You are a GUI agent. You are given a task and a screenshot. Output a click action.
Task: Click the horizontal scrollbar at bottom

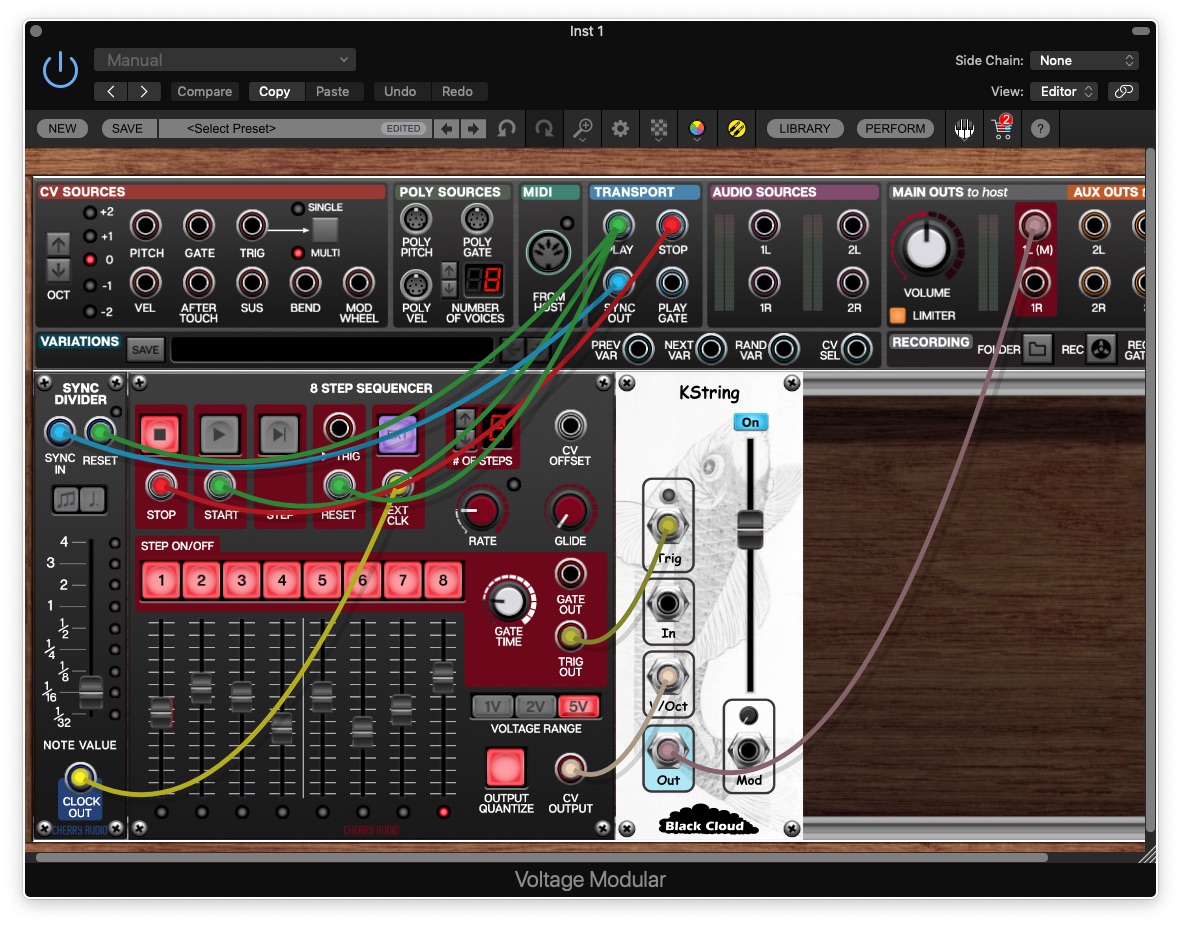pos(542,857)
